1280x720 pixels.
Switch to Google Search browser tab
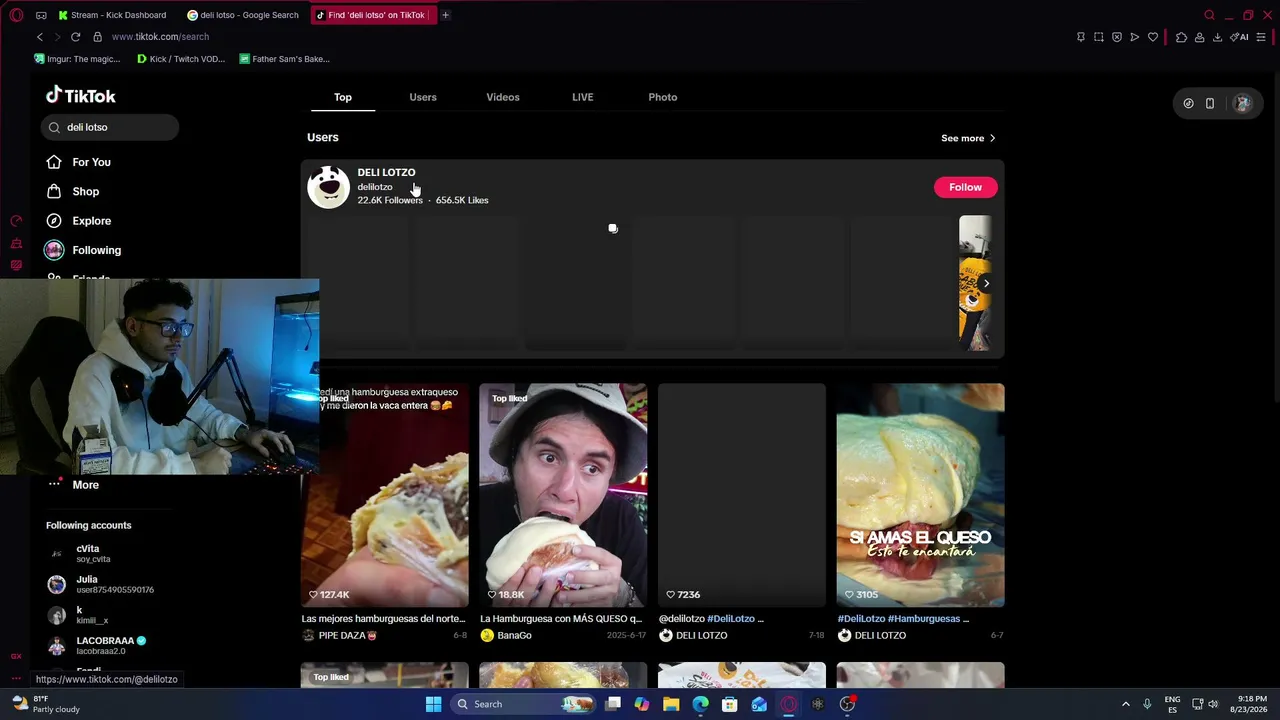243,15
